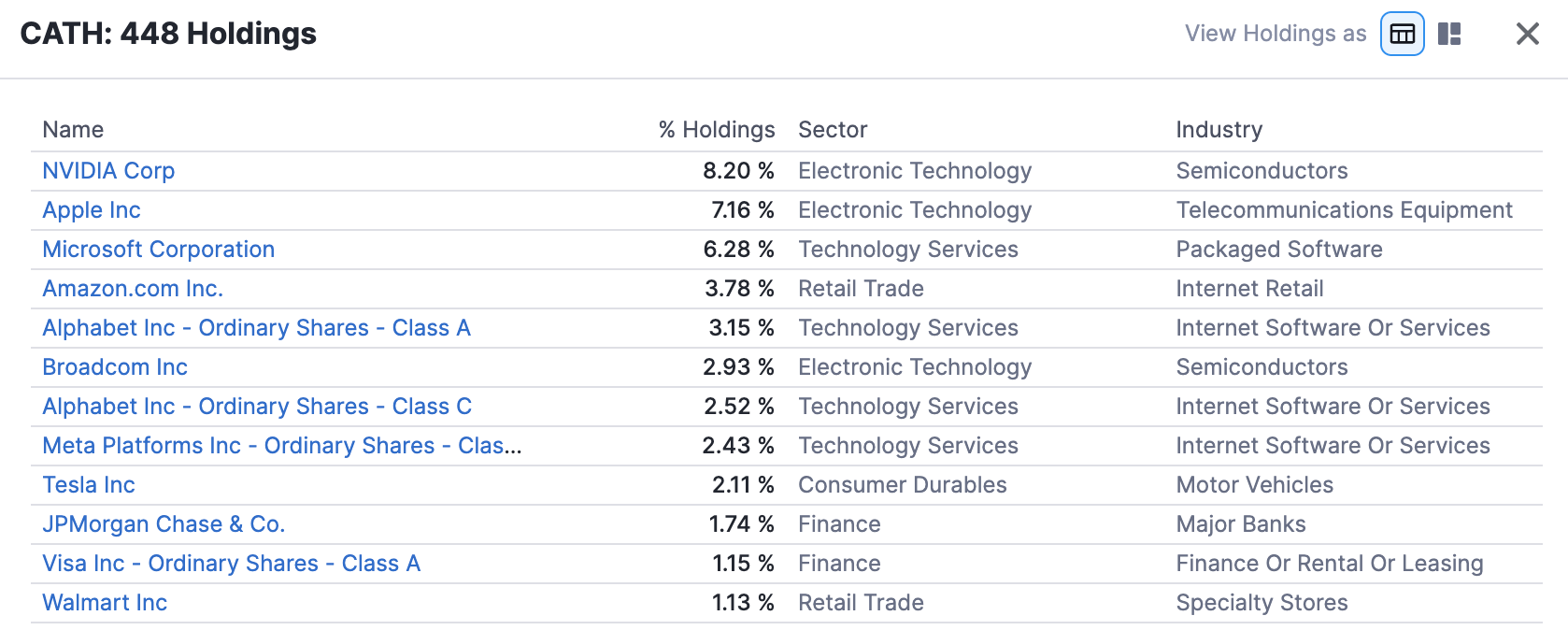The image size is (1568, 630).
Task: Open Walmart Inc link
Action: coord(105,603)
